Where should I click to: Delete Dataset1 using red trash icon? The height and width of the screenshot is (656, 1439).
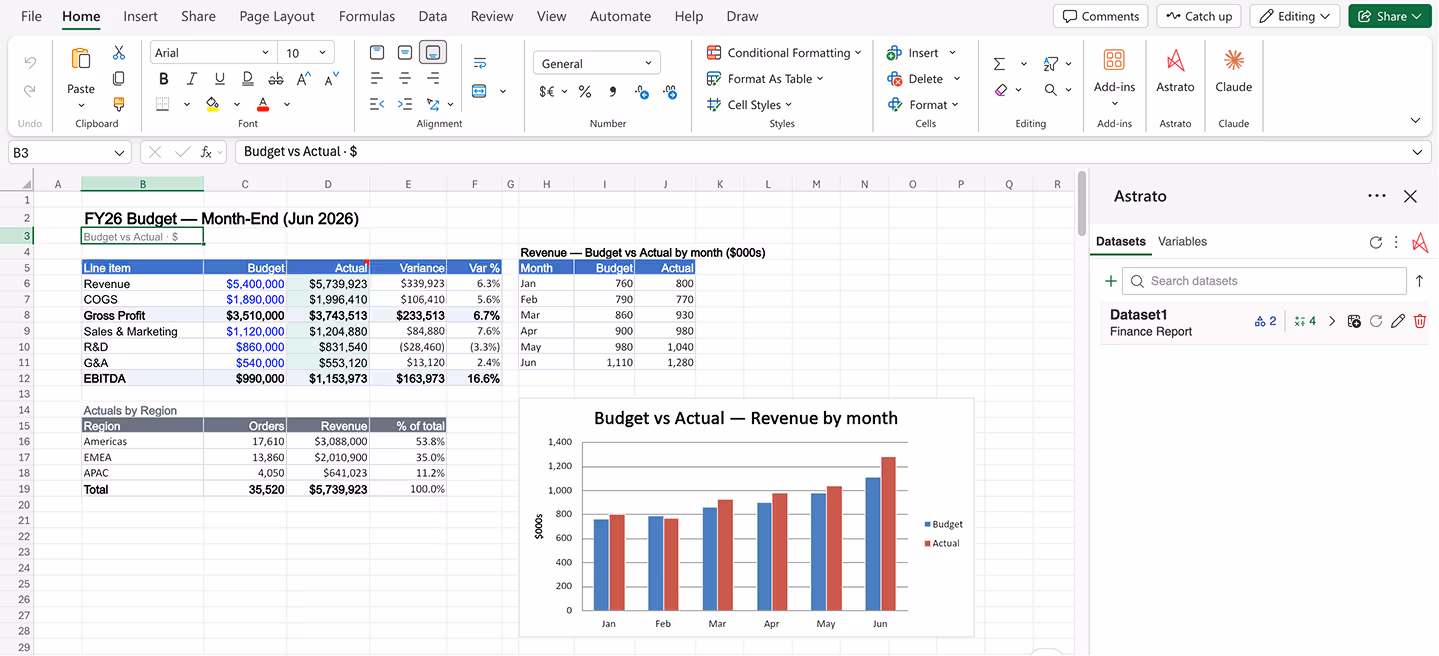[x=1420, y=321]
